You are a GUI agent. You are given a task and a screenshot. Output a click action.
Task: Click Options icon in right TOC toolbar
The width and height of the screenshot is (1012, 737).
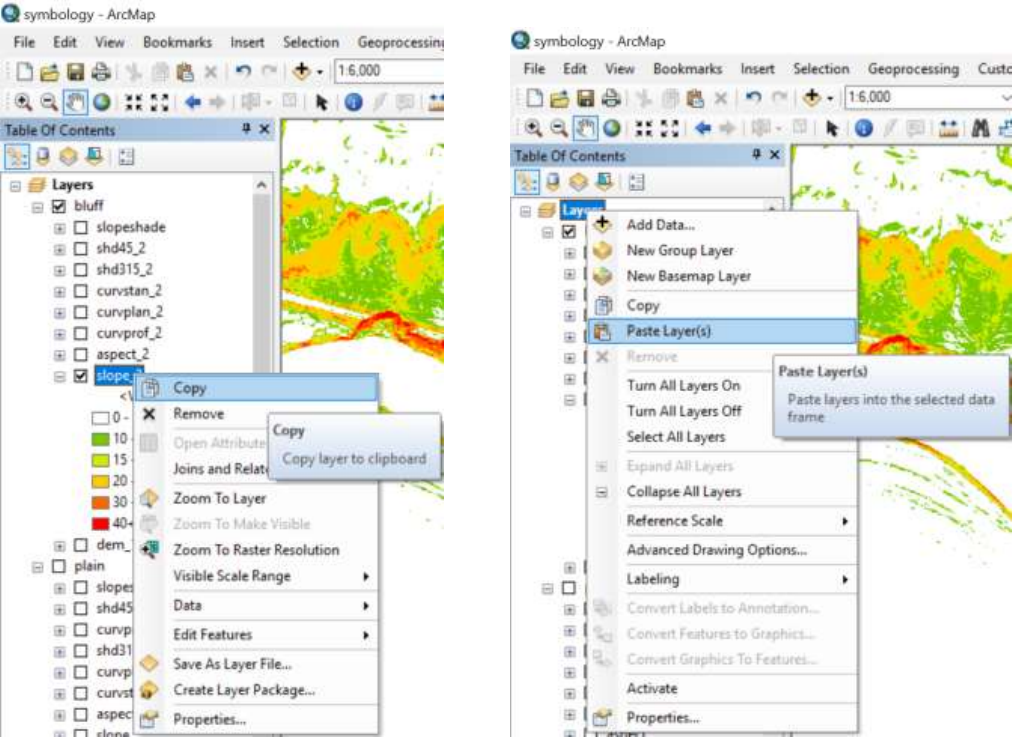[x=636, y=183]
